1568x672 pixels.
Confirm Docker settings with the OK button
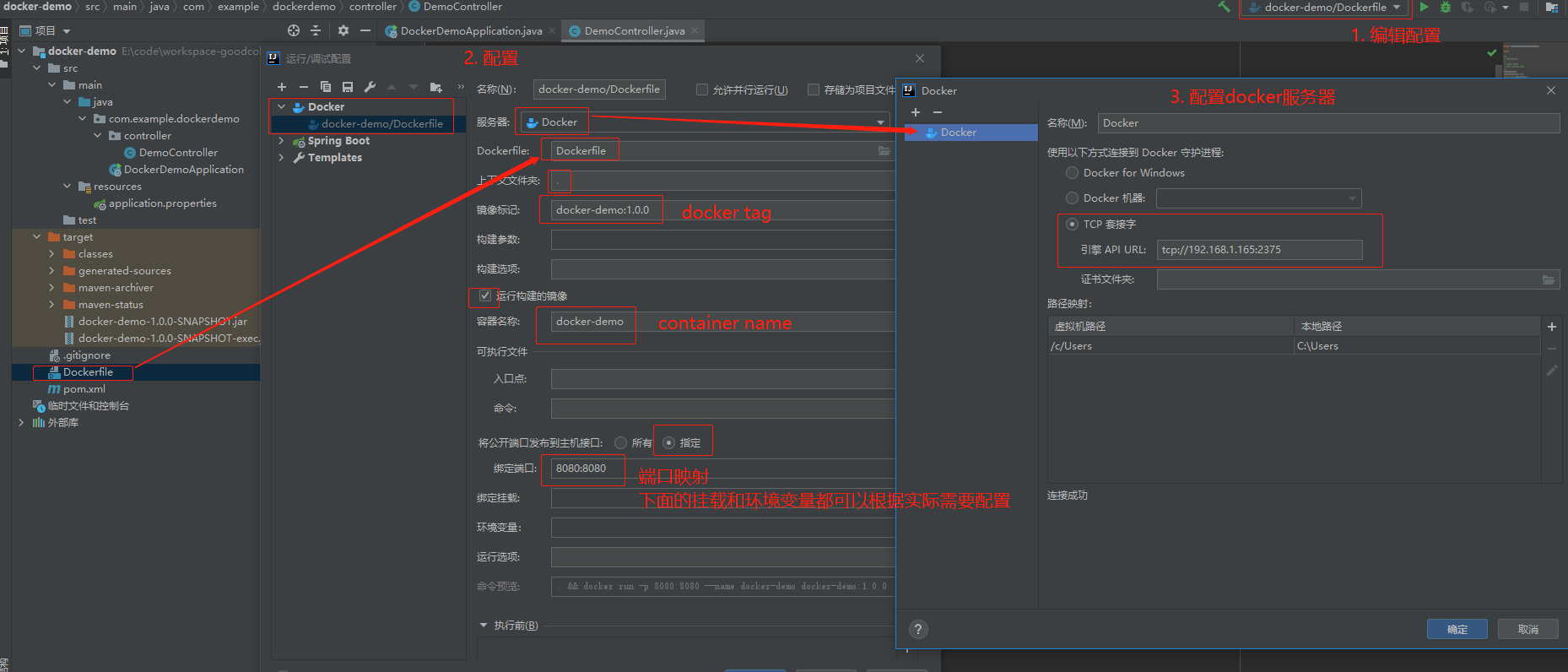pos(1457,629)
